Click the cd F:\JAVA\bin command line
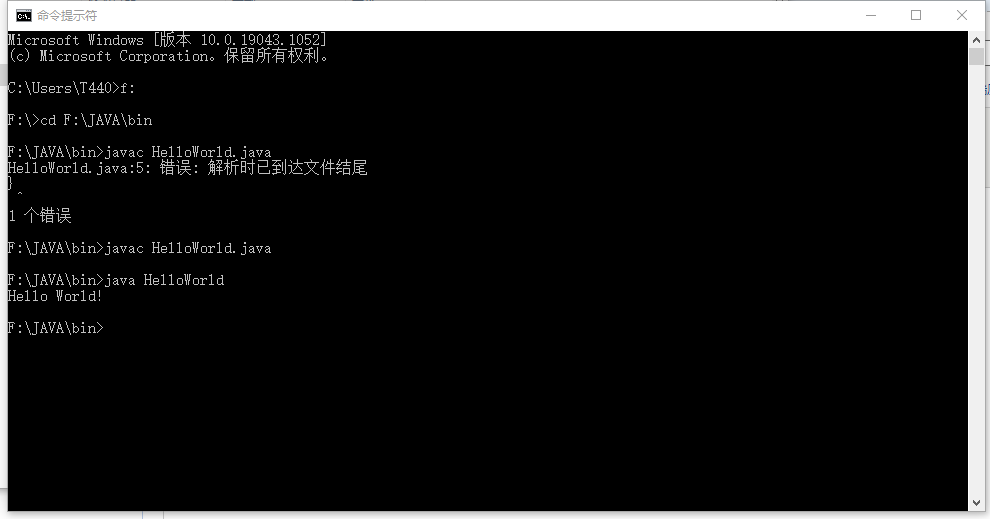 pos(80,120)
